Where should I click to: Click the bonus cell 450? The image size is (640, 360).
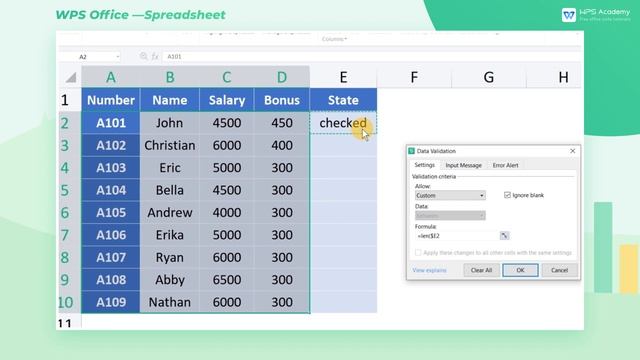click(x=282, y=123)
